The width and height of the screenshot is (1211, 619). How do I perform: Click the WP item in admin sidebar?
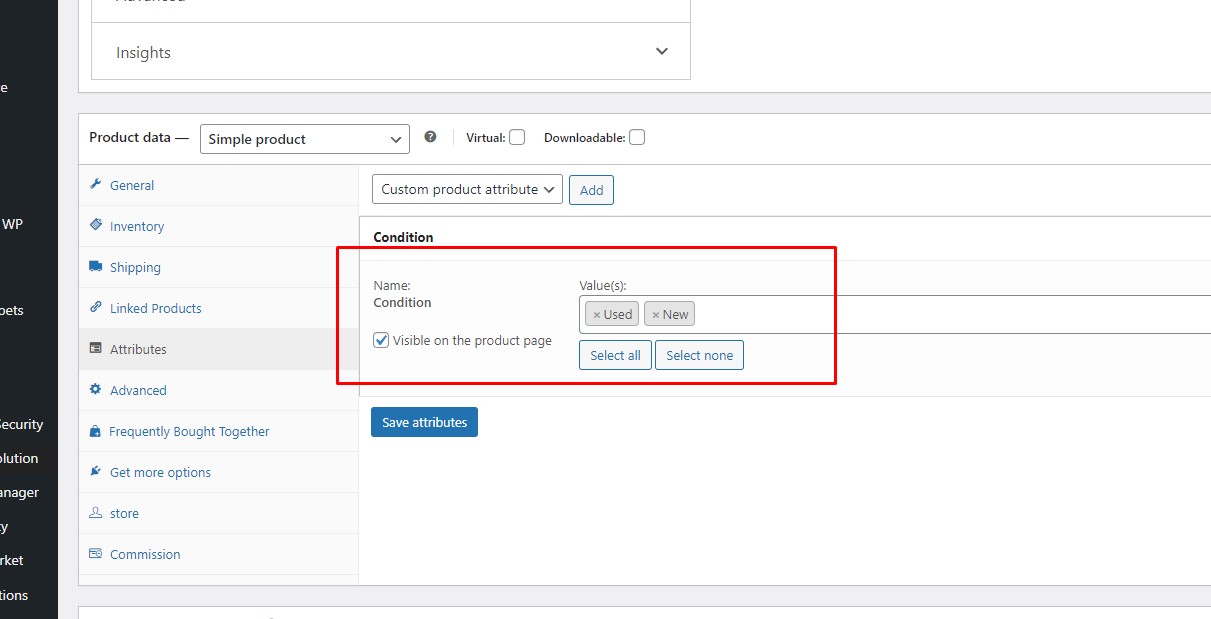(12, 224)
